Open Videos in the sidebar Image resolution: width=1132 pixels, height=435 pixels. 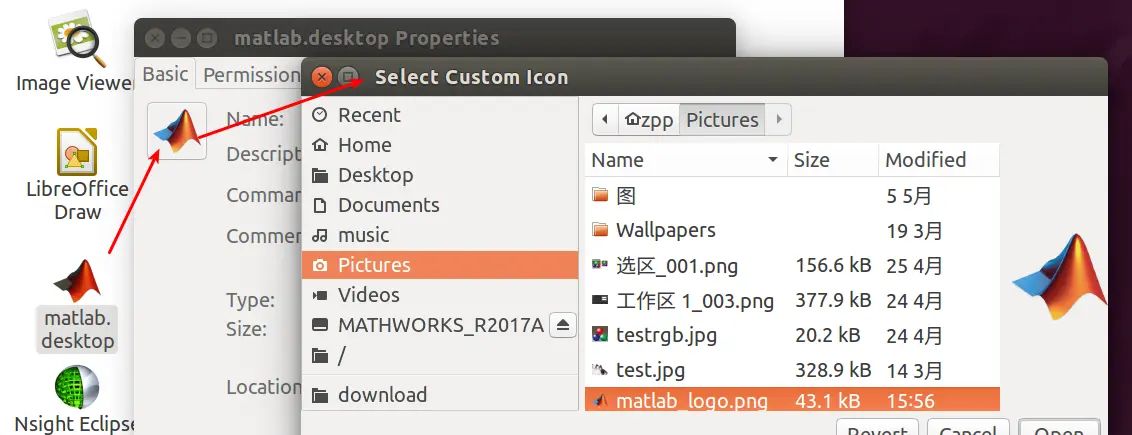[440, 295]
